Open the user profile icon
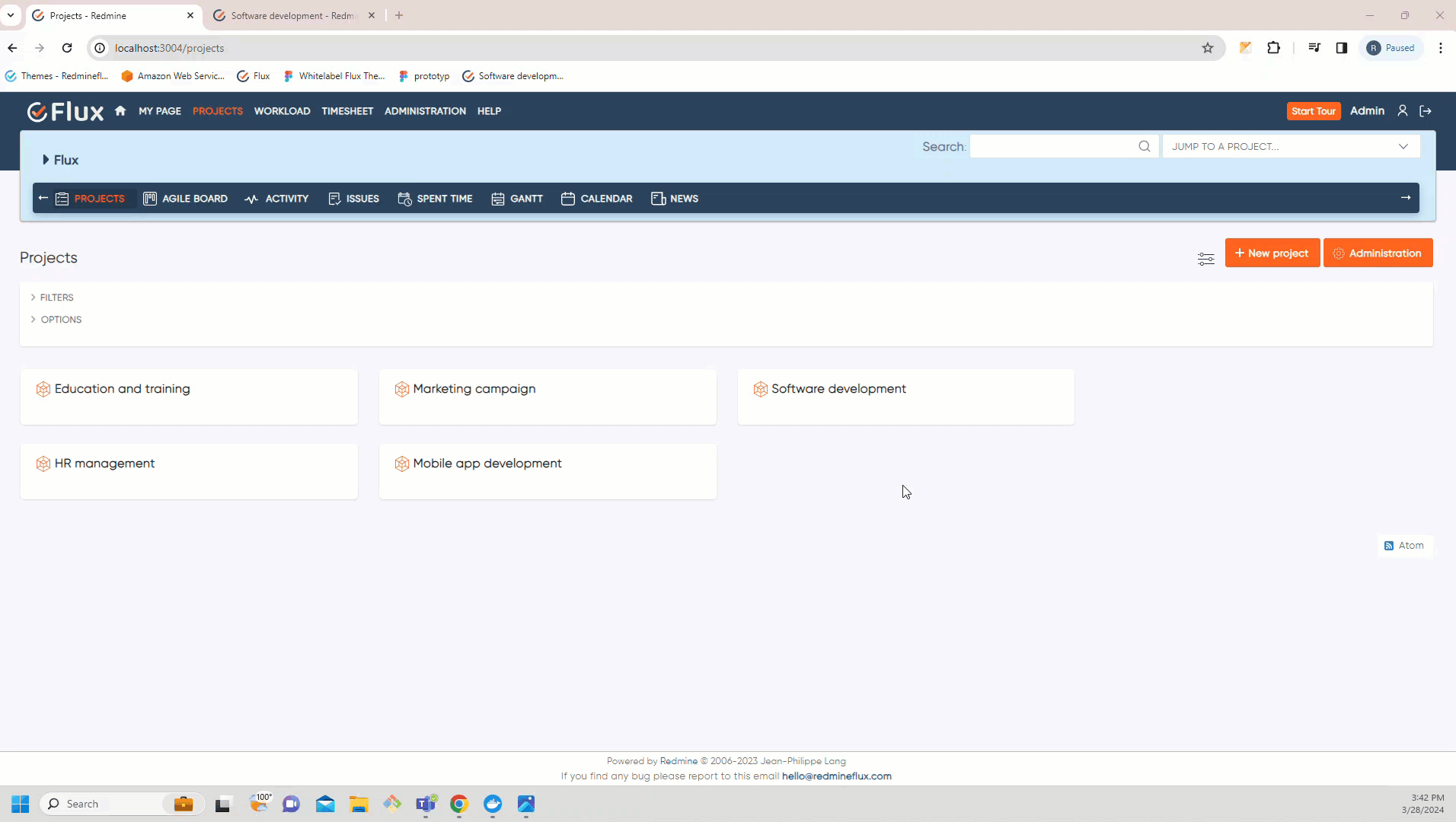1456x822 pixels. (1402, 111)
